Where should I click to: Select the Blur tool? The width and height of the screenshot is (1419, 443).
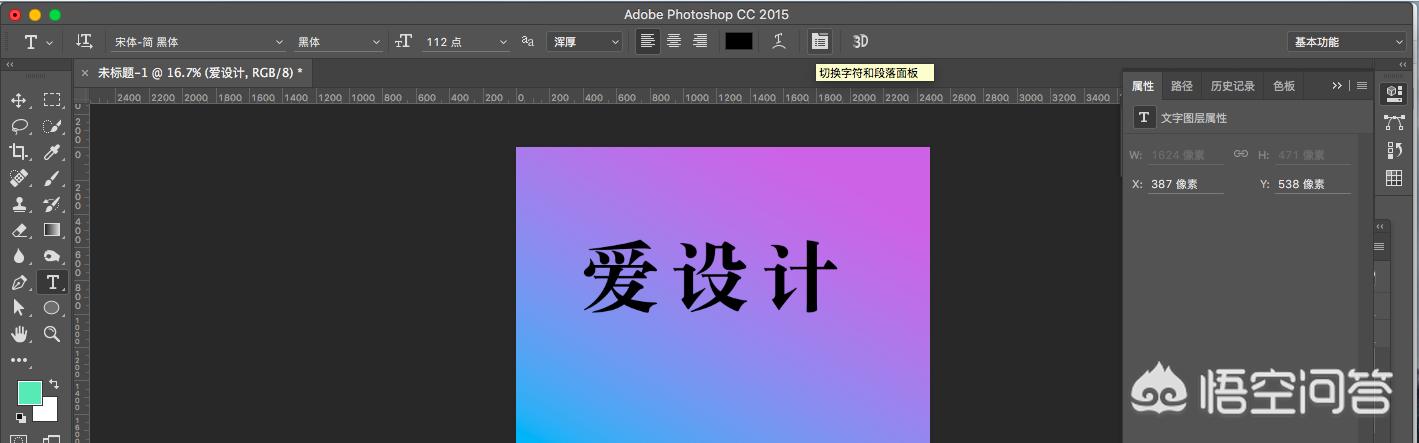click(x=19, y=256)
